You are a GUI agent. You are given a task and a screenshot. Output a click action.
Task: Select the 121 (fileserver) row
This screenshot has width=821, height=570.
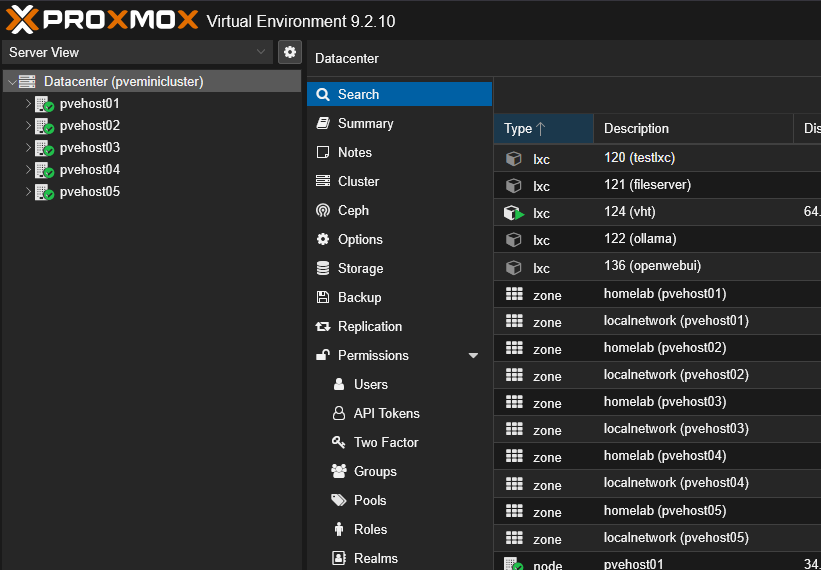coord(657,185)
